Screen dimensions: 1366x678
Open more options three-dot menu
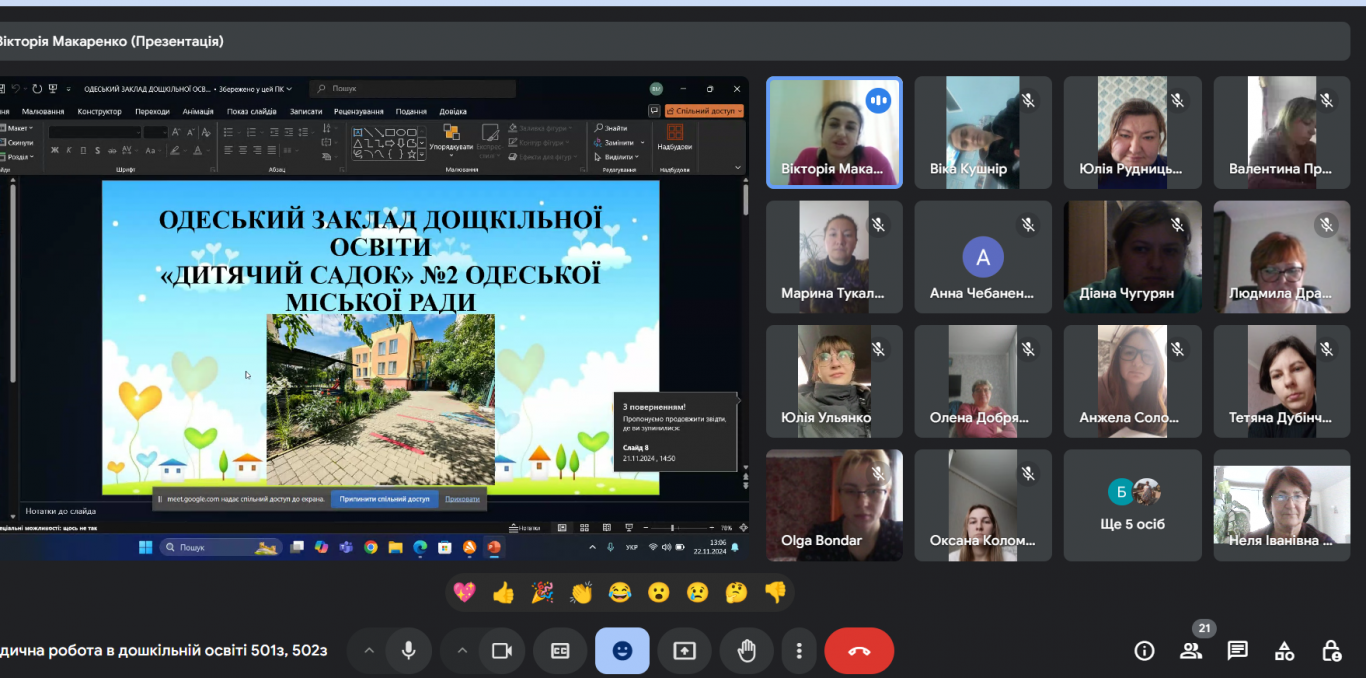pyautogui.click(x=798, y=651)
